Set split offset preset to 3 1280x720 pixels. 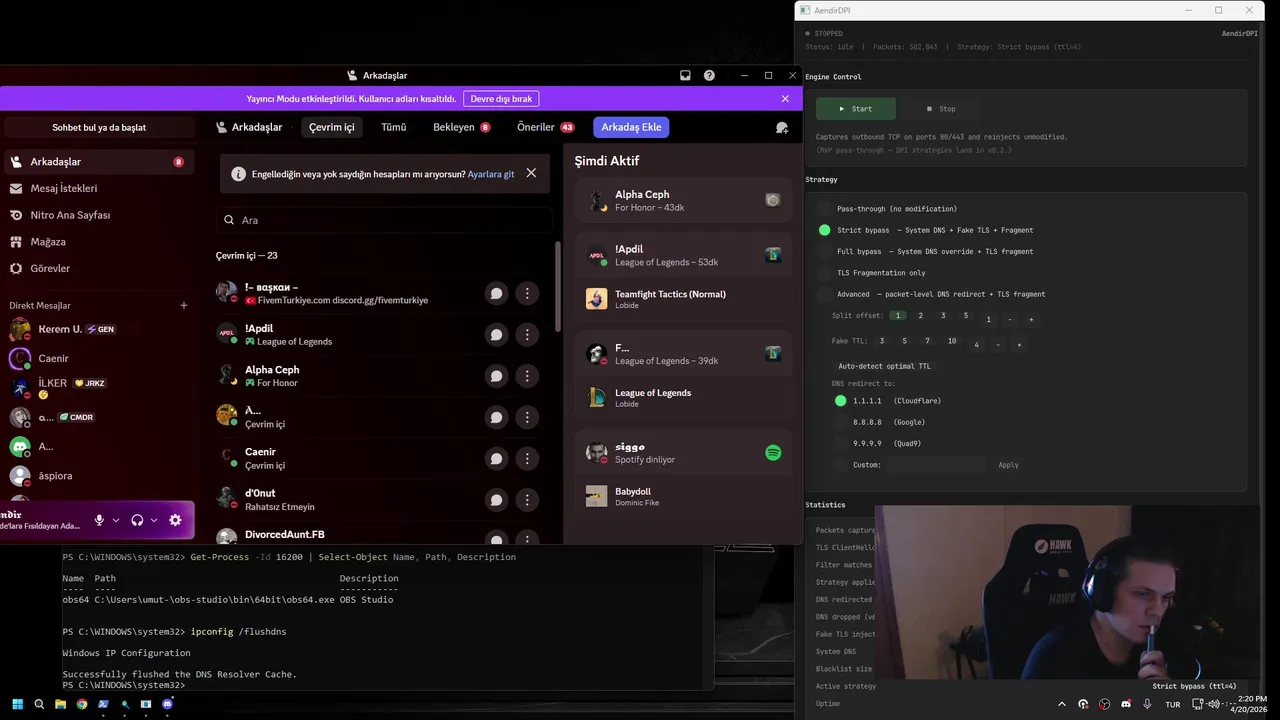tap(943, 315)
